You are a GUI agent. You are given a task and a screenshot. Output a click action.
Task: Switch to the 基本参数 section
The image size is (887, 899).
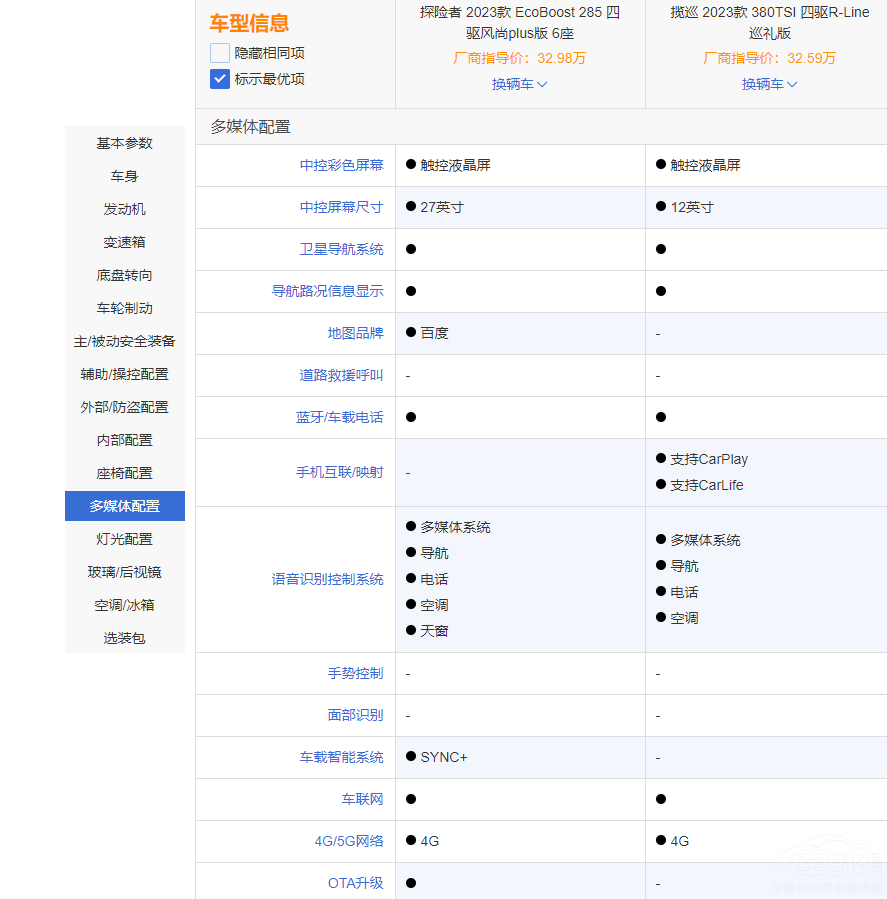coord(124,143)
